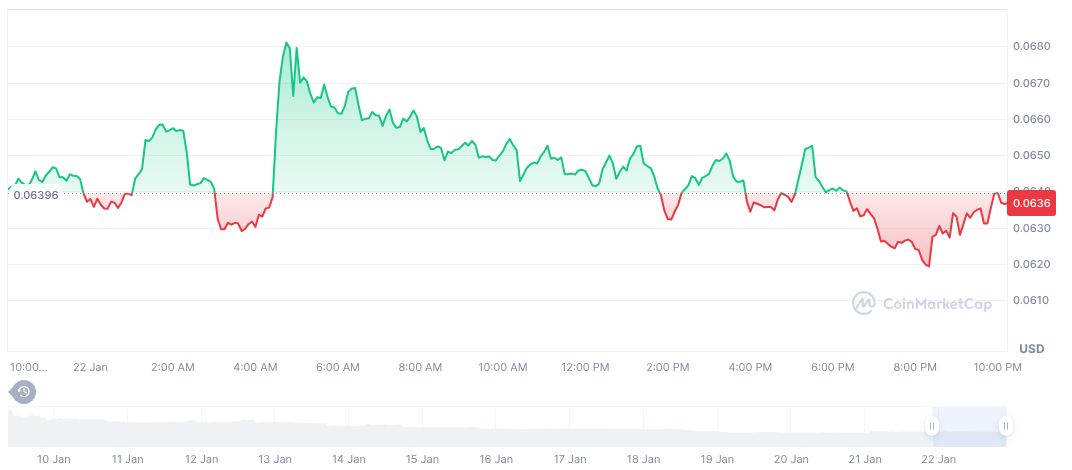
Task: Click 10 Jan on the overview timeline
Action: pyautogui.click(x=54, y=459)
